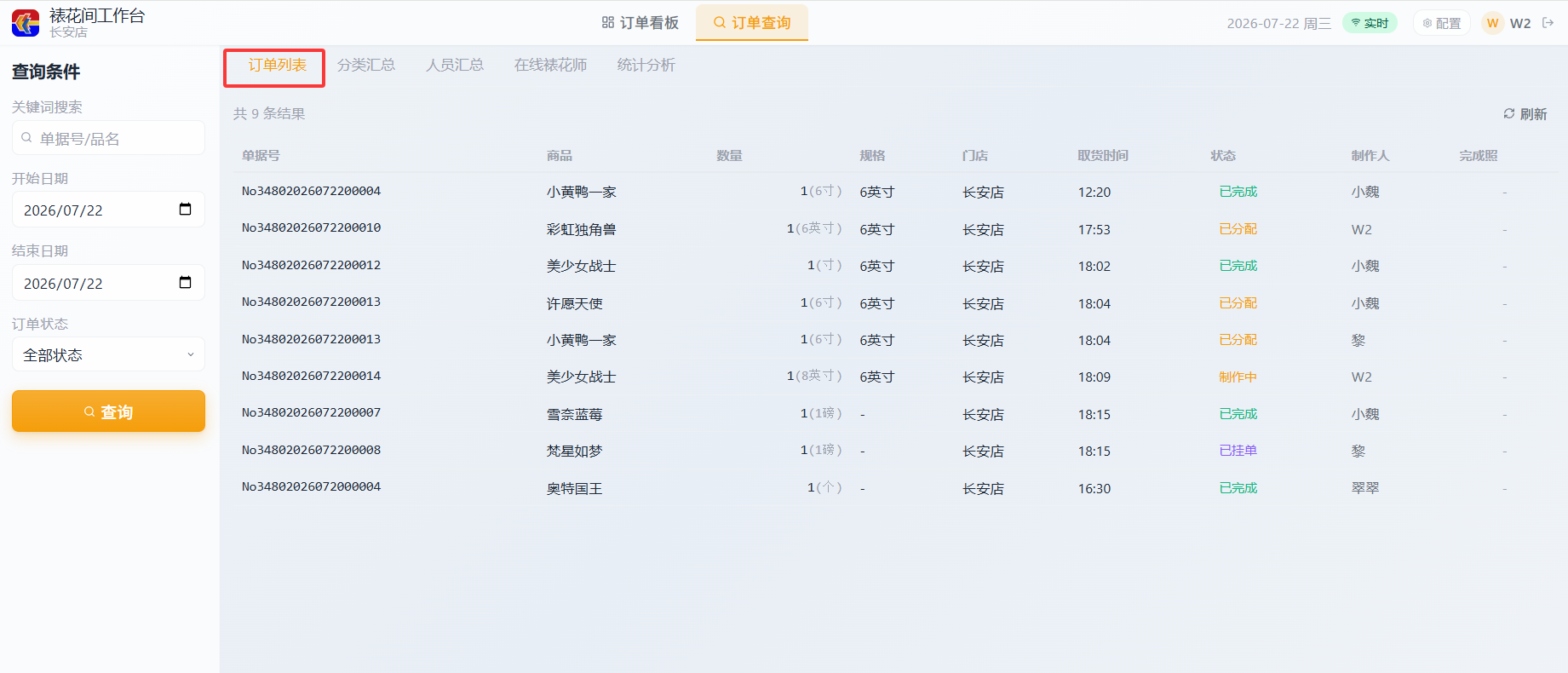1568x673 pixels.
Task: Expand the 订单状态 全部状态 dropdown
Action: click(x=108, y=354)
